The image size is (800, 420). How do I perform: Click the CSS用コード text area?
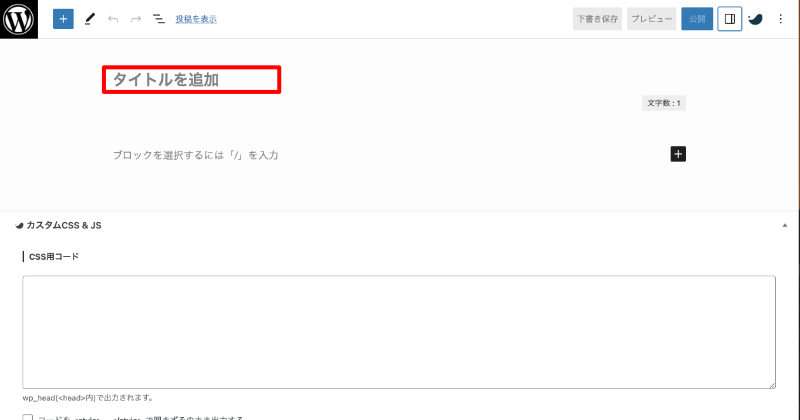point(399,332)
